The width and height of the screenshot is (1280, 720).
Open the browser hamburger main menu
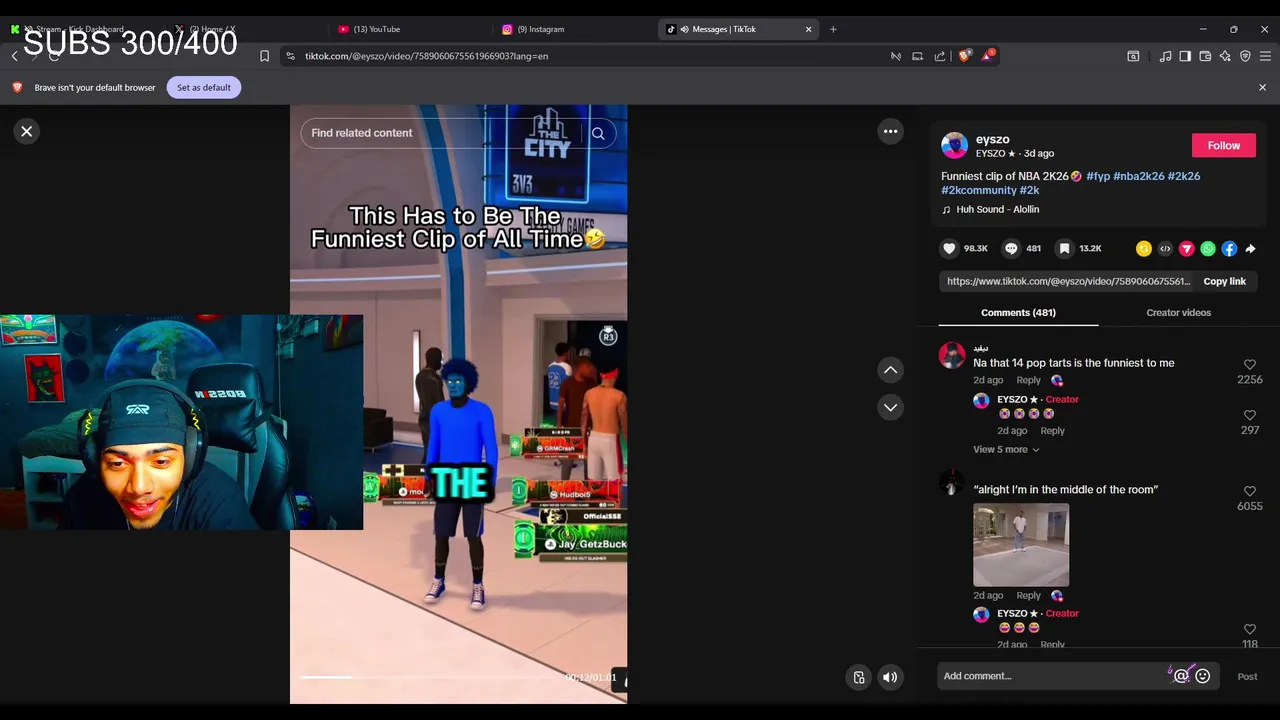click(x=1265, y=56)
